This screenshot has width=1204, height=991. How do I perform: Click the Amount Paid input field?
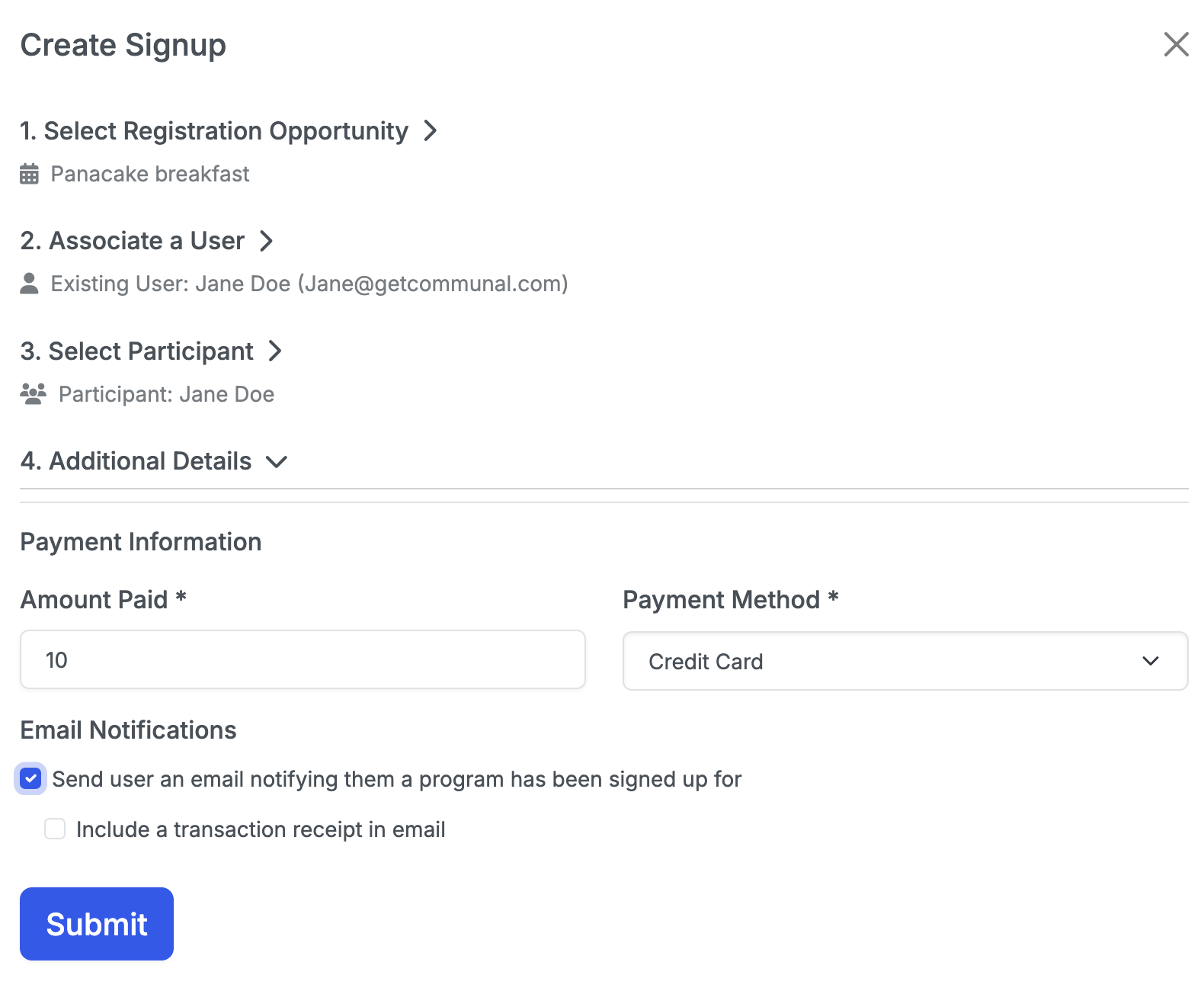point(303,659)
